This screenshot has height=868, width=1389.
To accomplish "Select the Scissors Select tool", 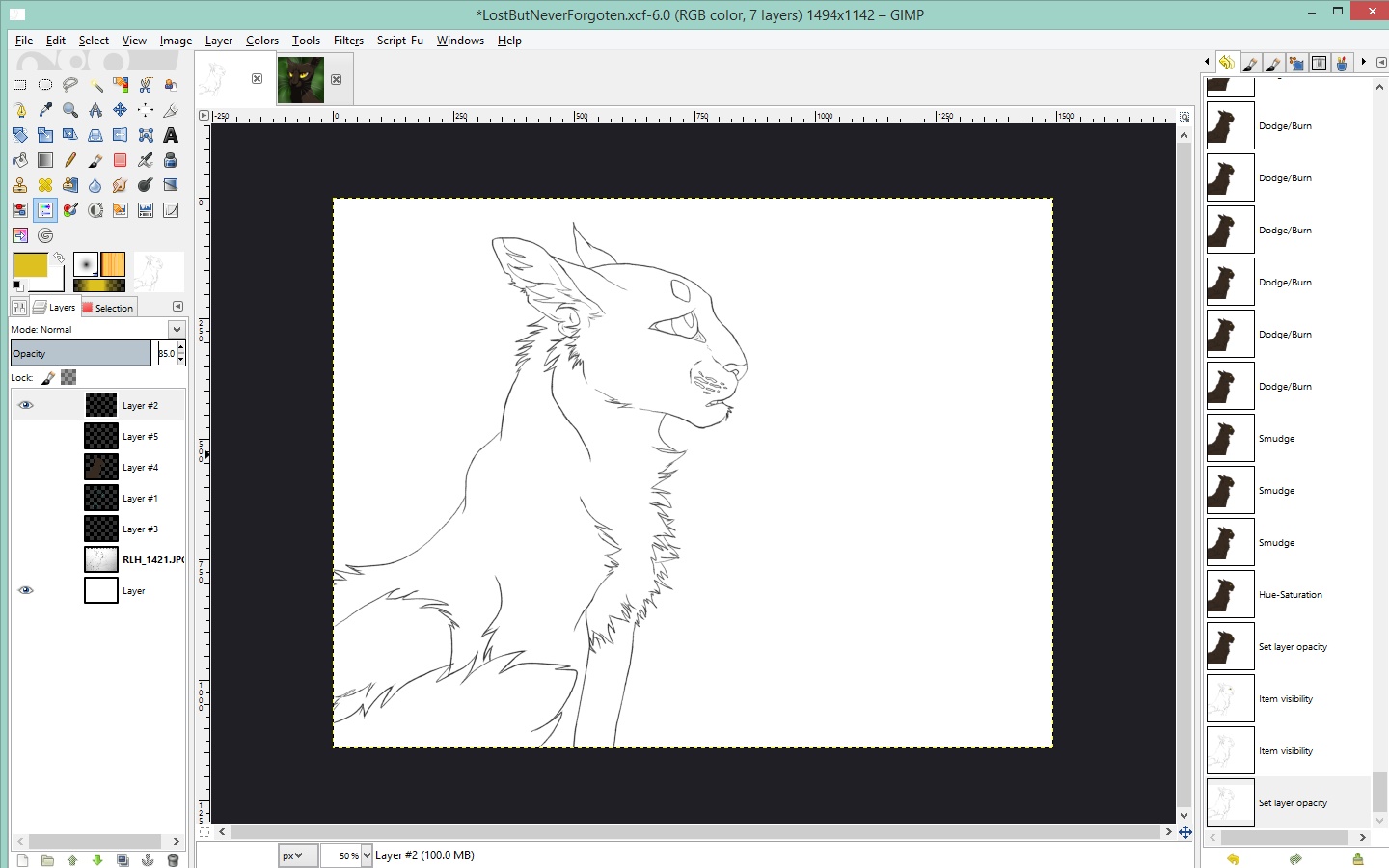I will (x=146, y=85).
